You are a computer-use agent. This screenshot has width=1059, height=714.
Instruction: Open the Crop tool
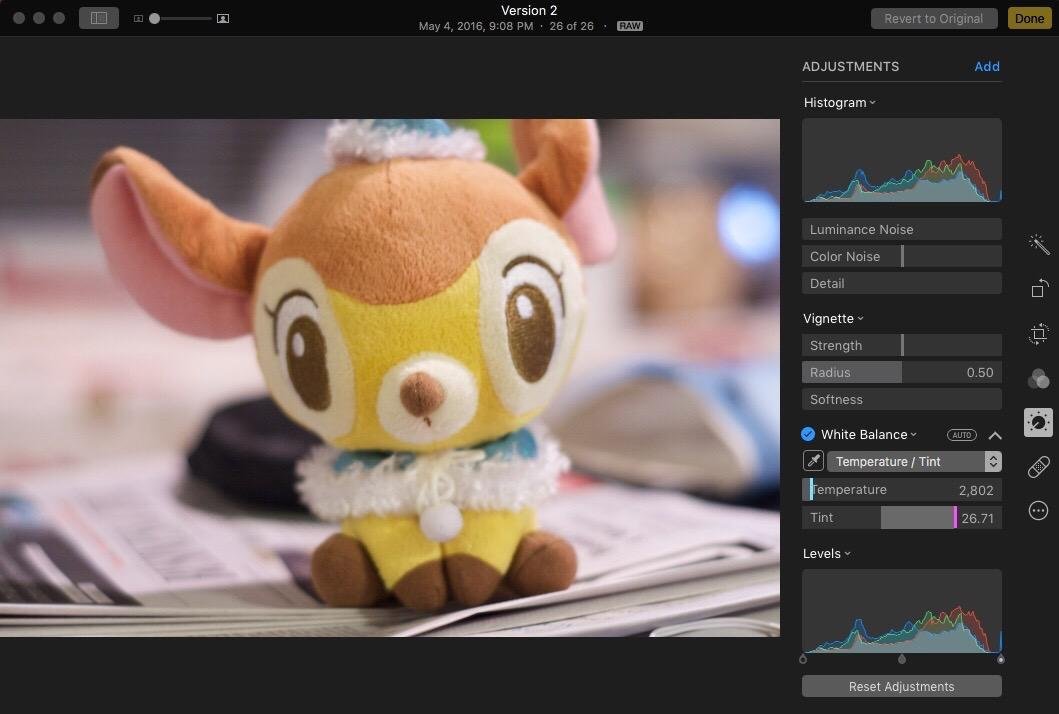pyautogui.click(x=1039, y=334)
